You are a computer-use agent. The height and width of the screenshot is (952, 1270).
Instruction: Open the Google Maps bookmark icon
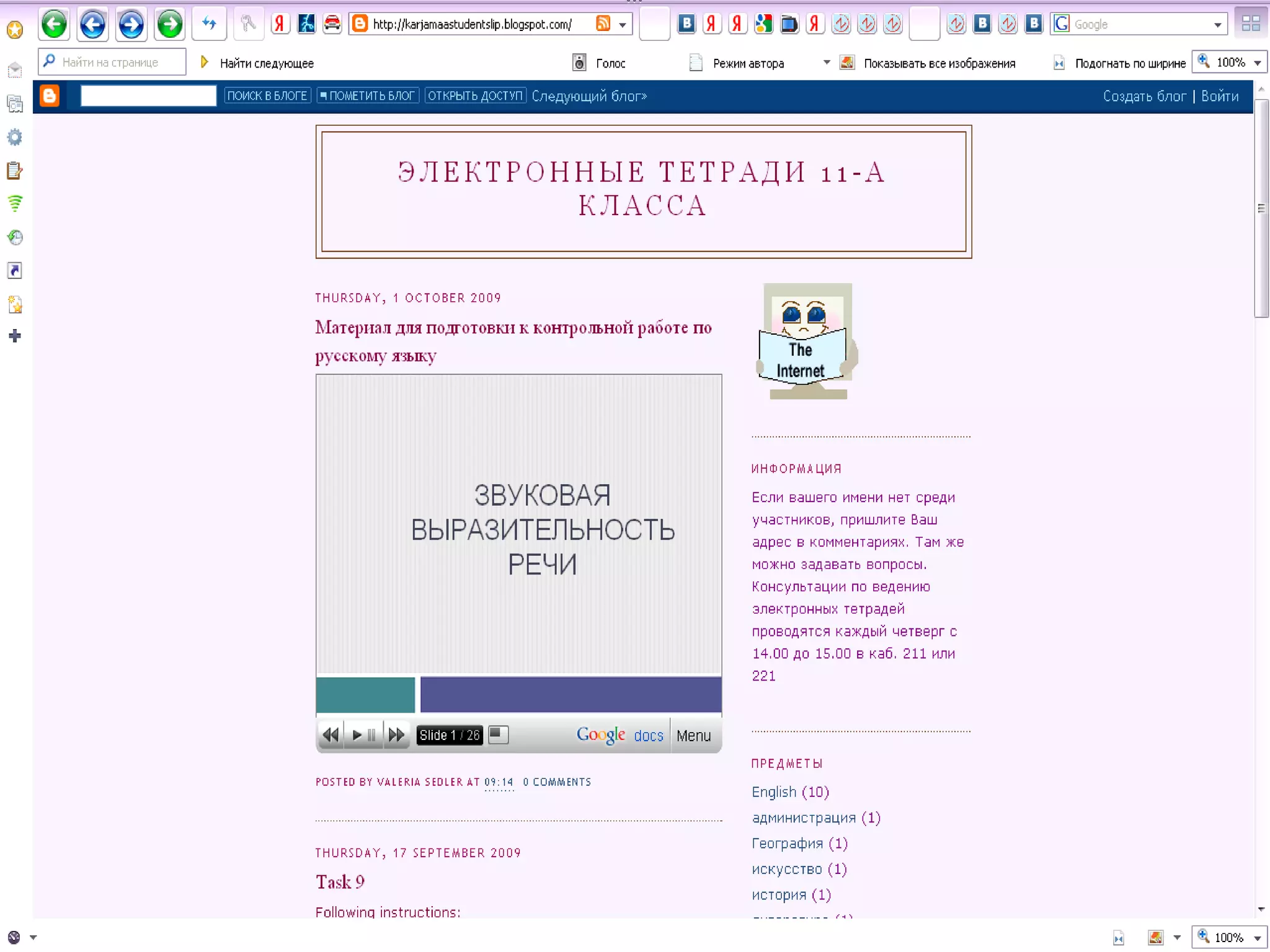[763, 24]
